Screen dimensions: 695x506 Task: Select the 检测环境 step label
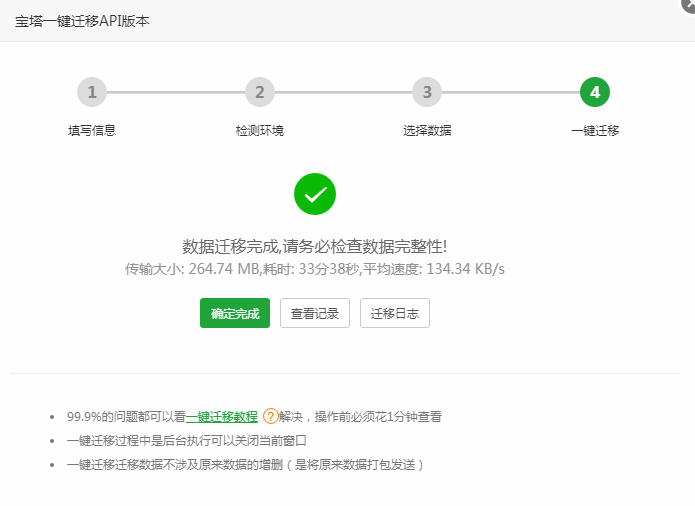tap(259, 130)
